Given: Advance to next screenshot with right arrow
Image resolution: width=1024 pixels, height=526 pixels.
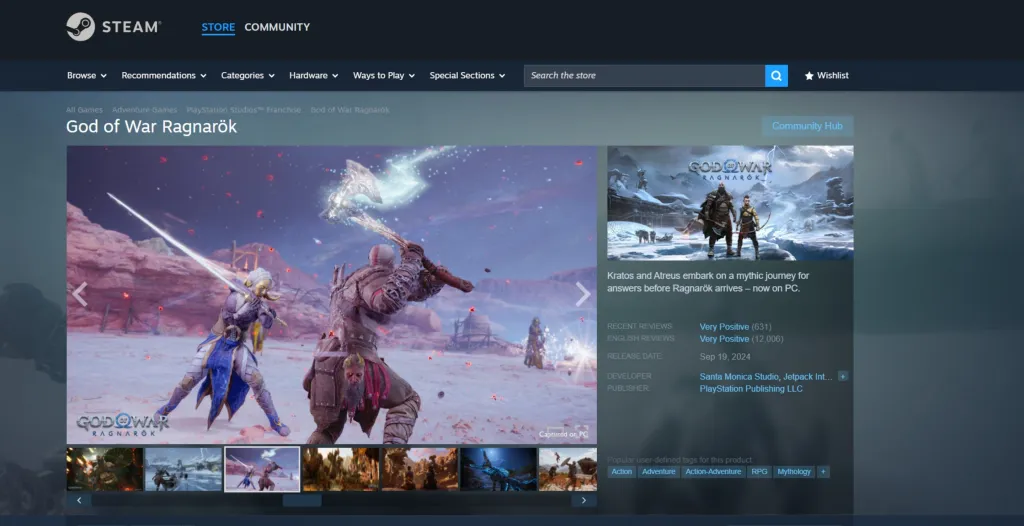Looking at the screenshot, I should pos(583,294).
